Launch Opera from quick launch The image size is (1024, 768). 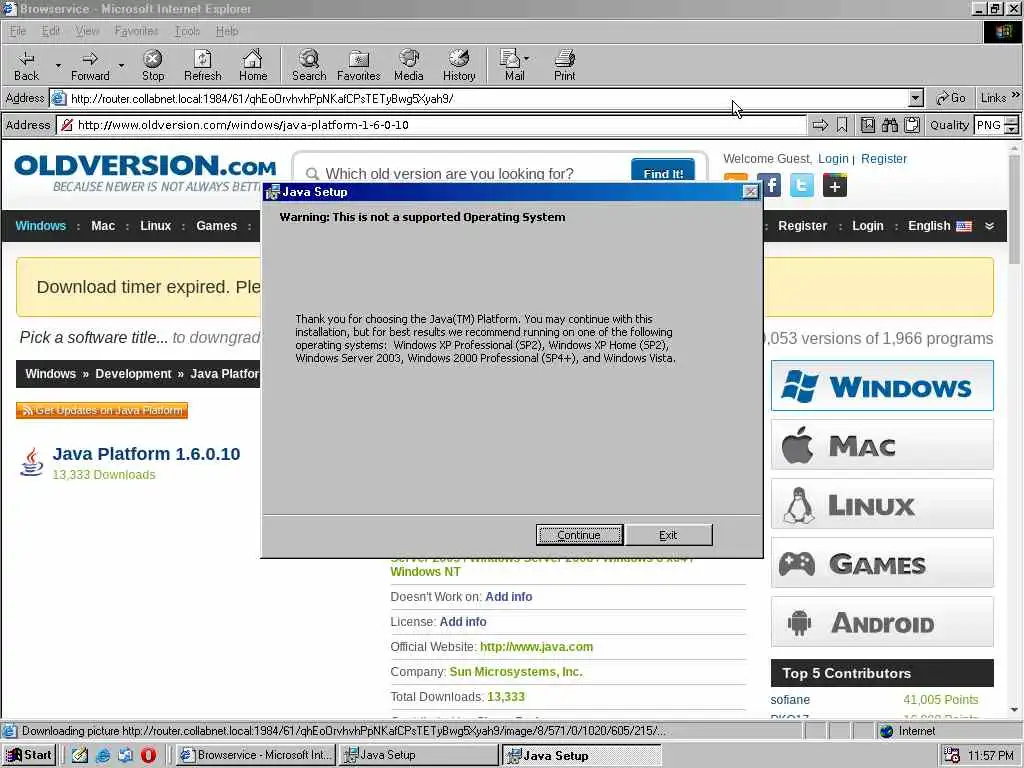[148, 755]
